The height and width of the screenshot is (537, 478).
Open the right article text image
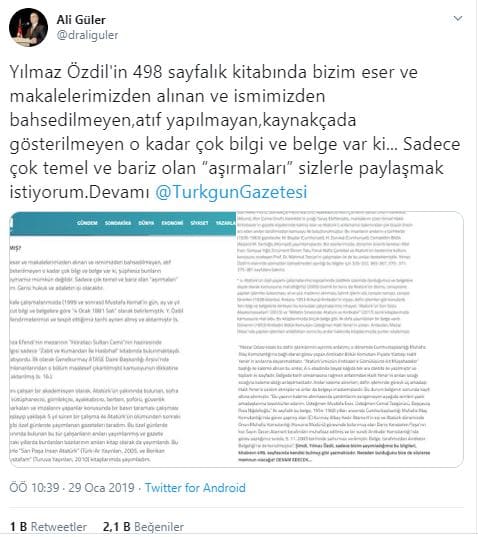point(350,339)
